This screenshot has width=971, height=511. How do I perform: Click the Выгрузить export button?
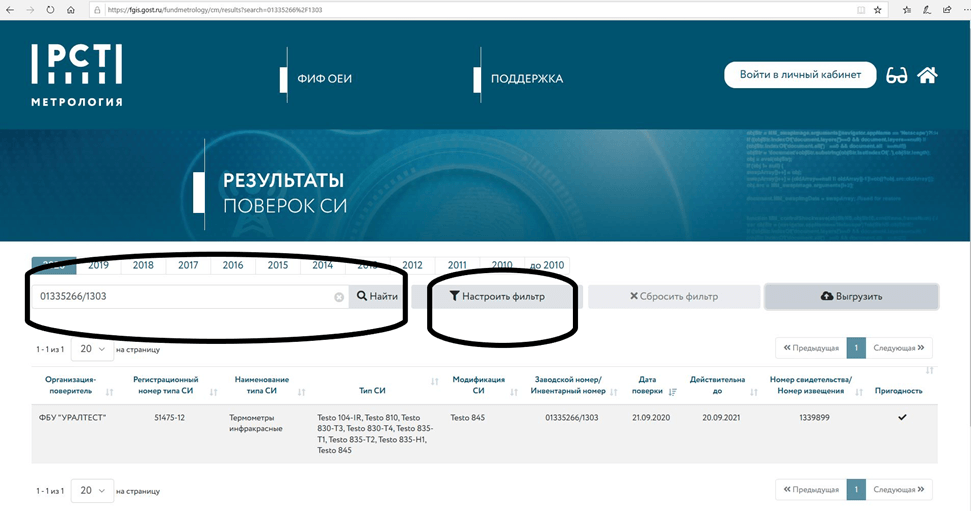851,297
